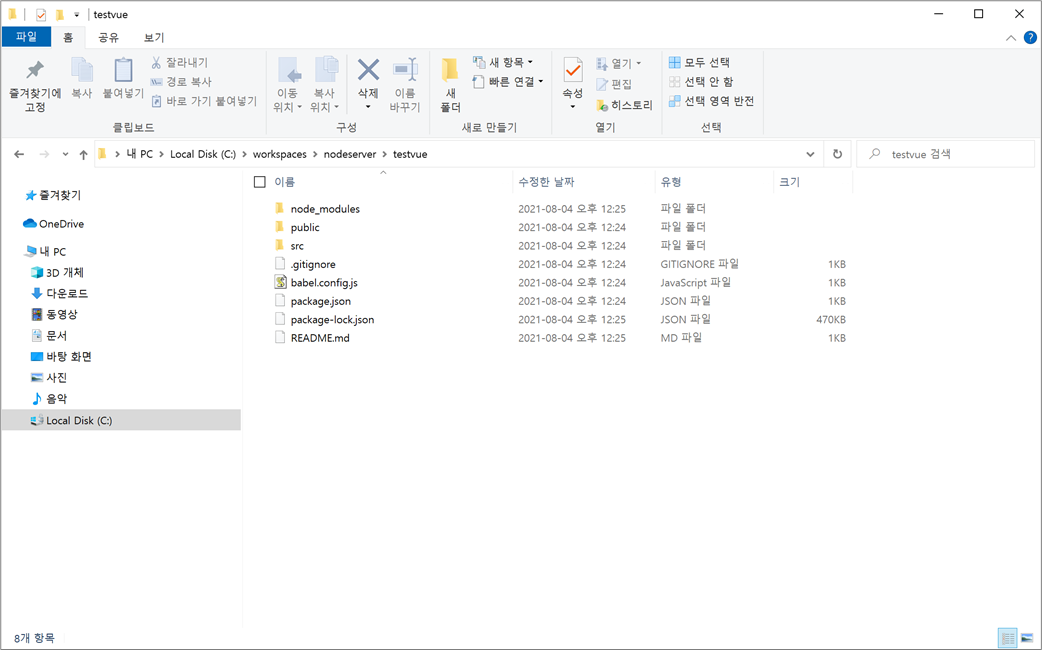
Task: Open Videos (동영상) in sidebar
Action: [54, 314]
